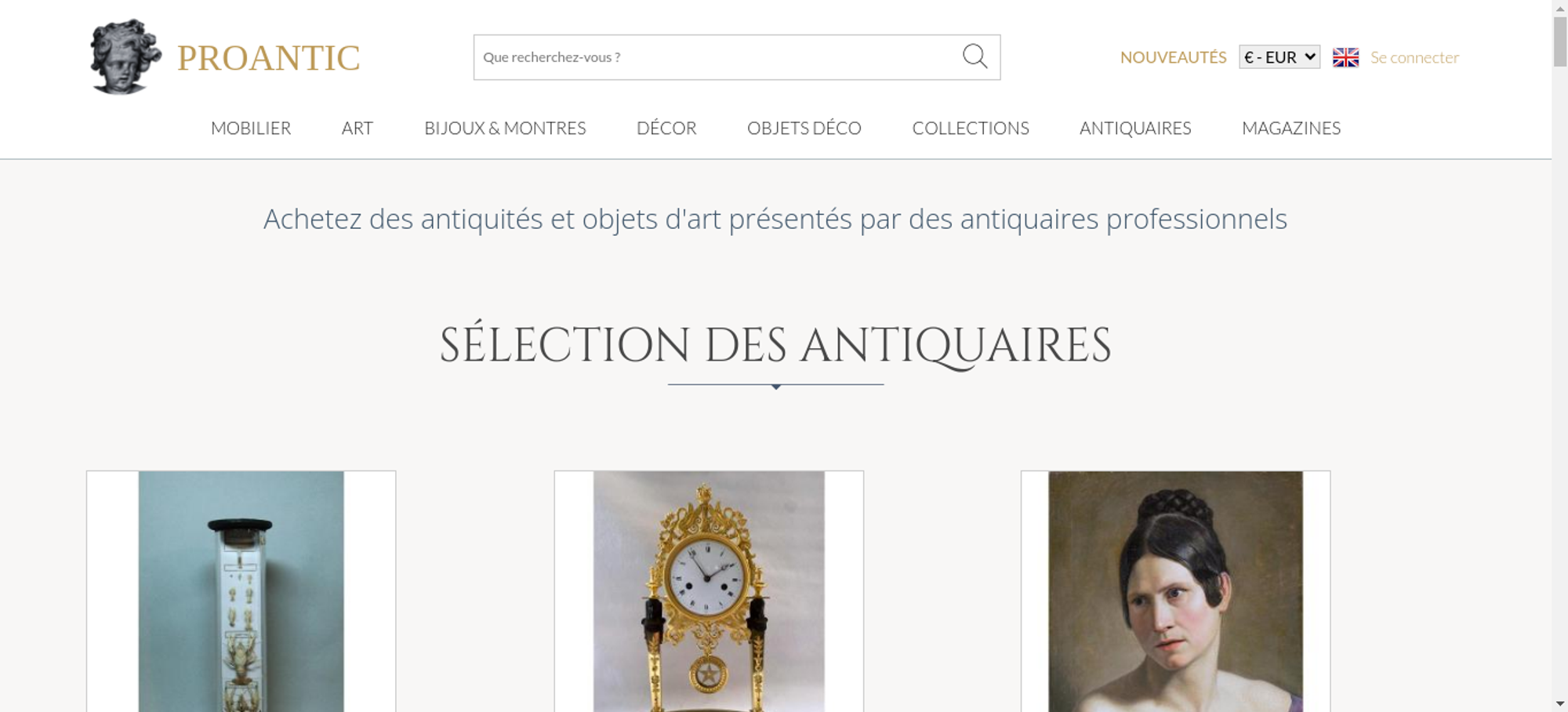Open the DÉCOR menu
Screen dimensions: 1568x712
(x=666, y=128)
